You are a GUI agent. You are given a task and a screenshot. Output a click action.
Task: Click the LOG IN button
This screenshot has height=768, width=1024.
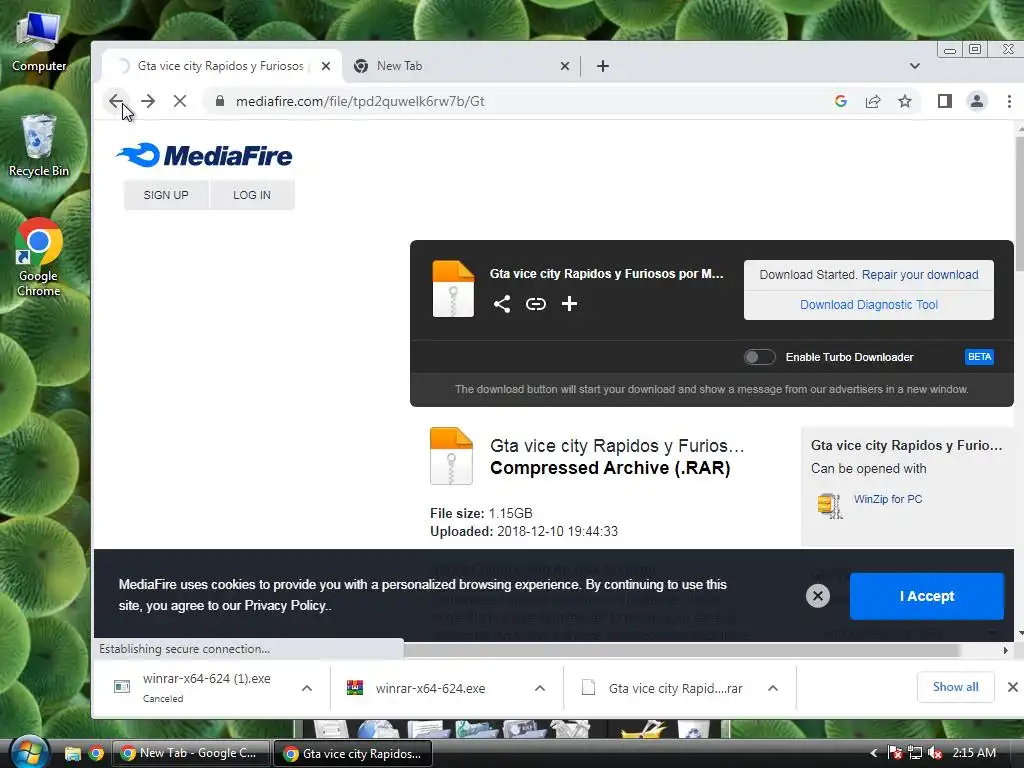coord(252,195)
